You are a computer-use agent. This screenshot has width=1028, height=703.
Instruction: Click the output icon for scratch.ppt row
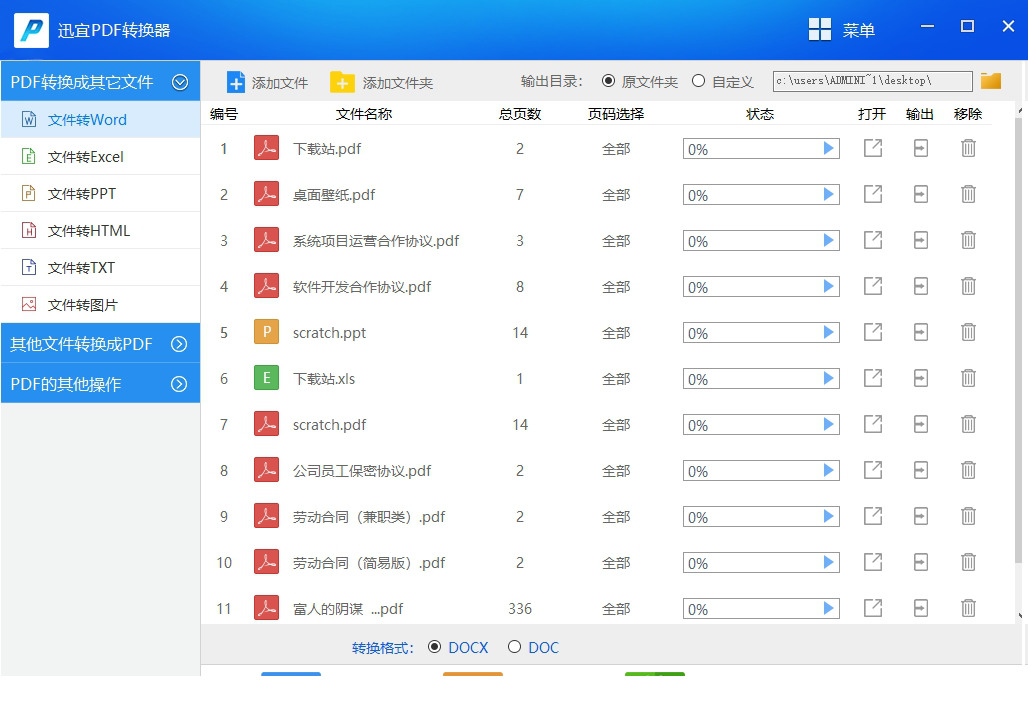[920, 332]
